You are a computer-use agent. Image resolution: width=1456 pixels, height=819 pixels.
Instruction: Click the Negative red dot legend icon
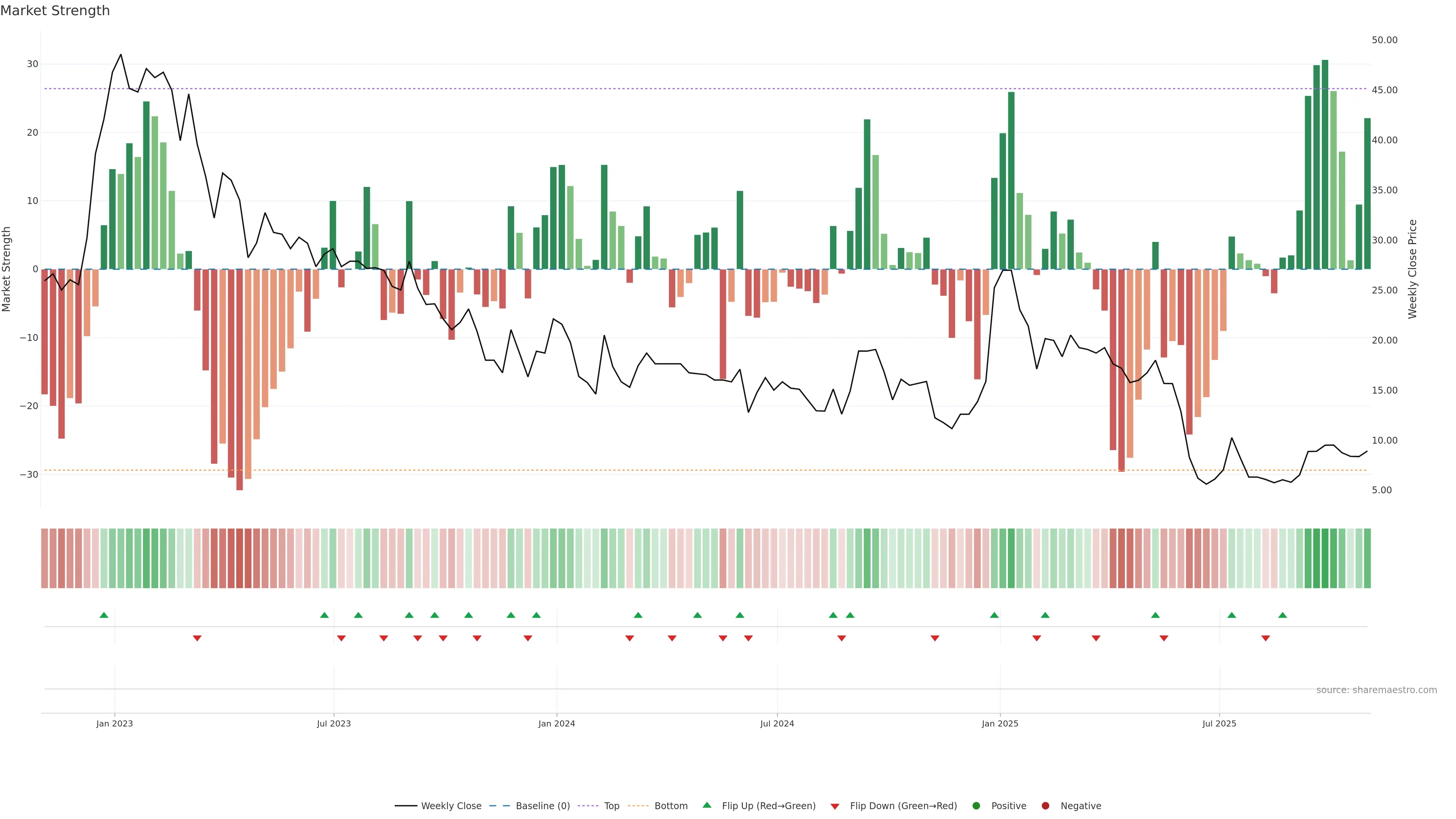[1045, 805]
